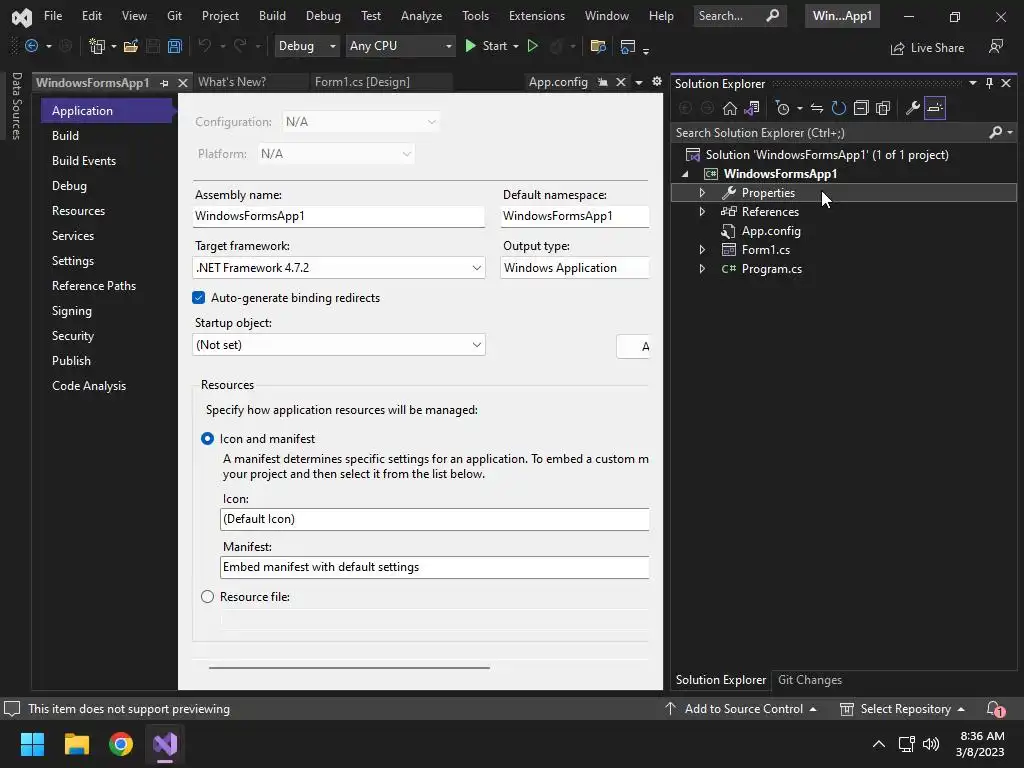Open the Target framework dropdown

338,268
